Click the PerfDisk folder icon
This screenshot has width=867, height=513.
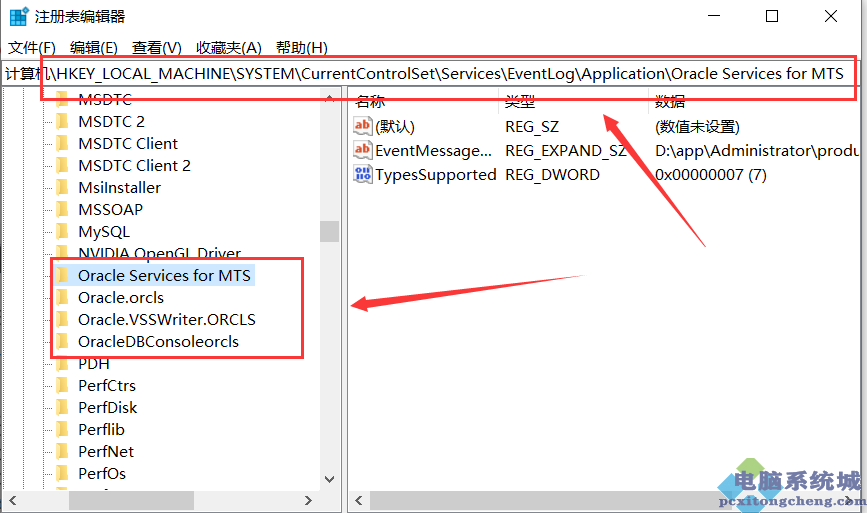(62, 407)
